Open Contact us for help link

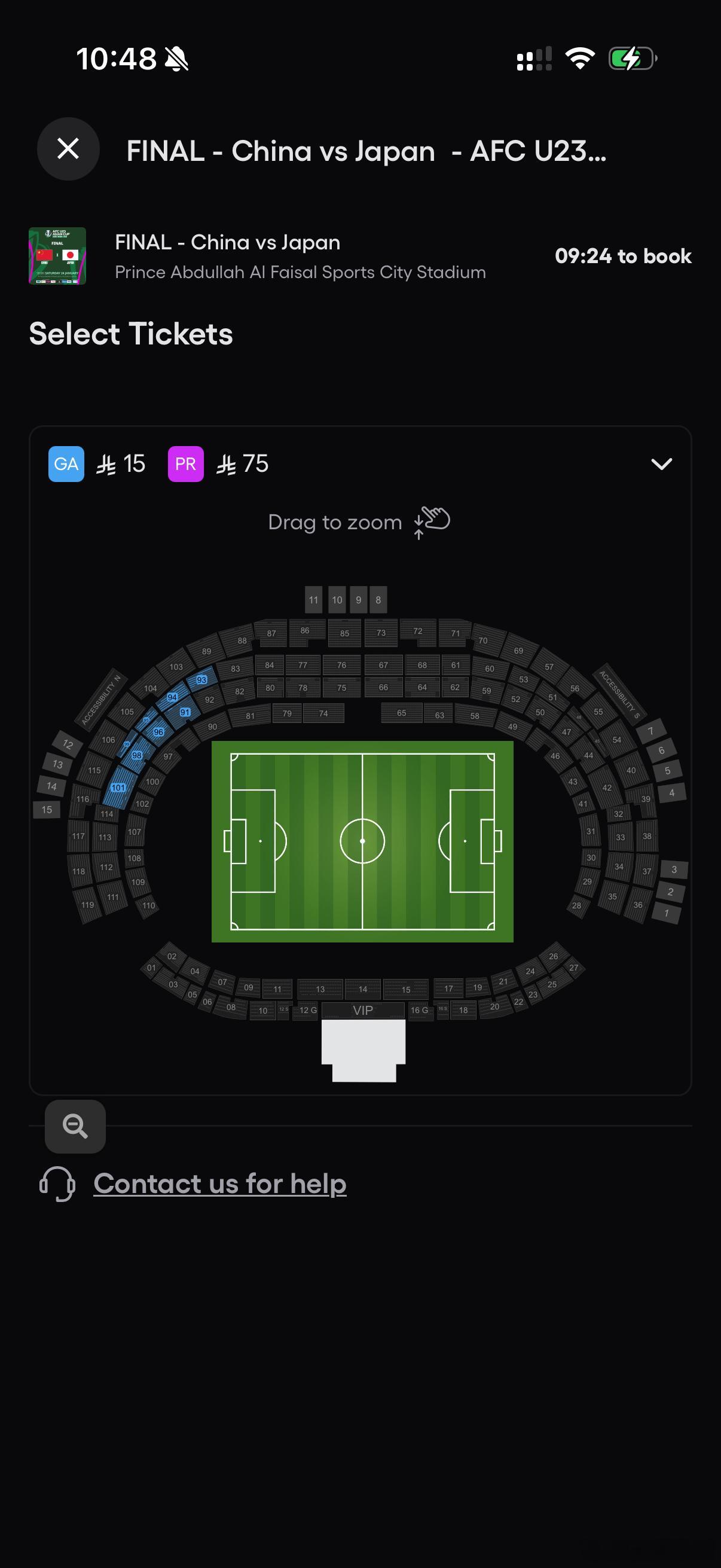pos(219,1184)
